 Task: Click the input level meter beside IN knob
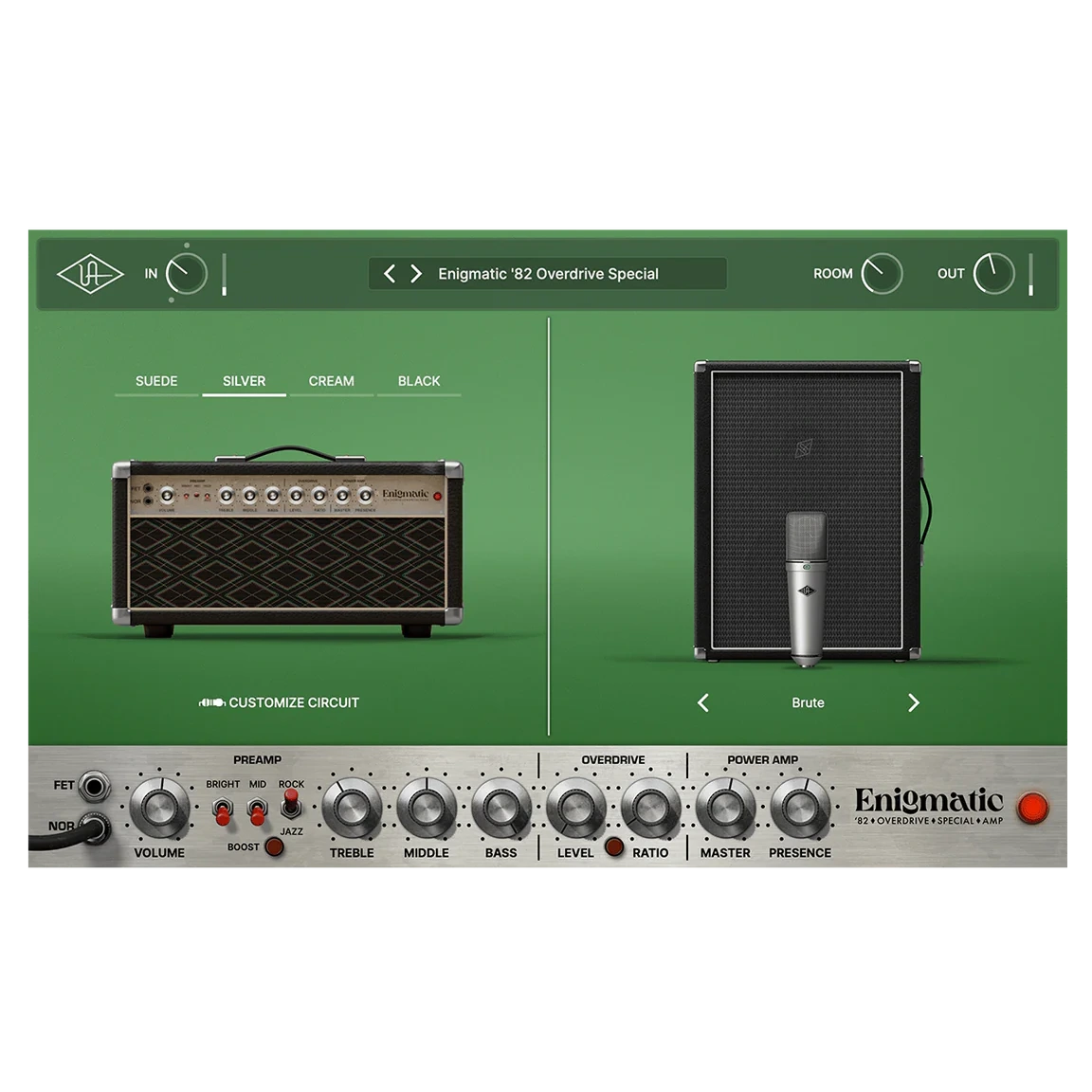point(225,274)
